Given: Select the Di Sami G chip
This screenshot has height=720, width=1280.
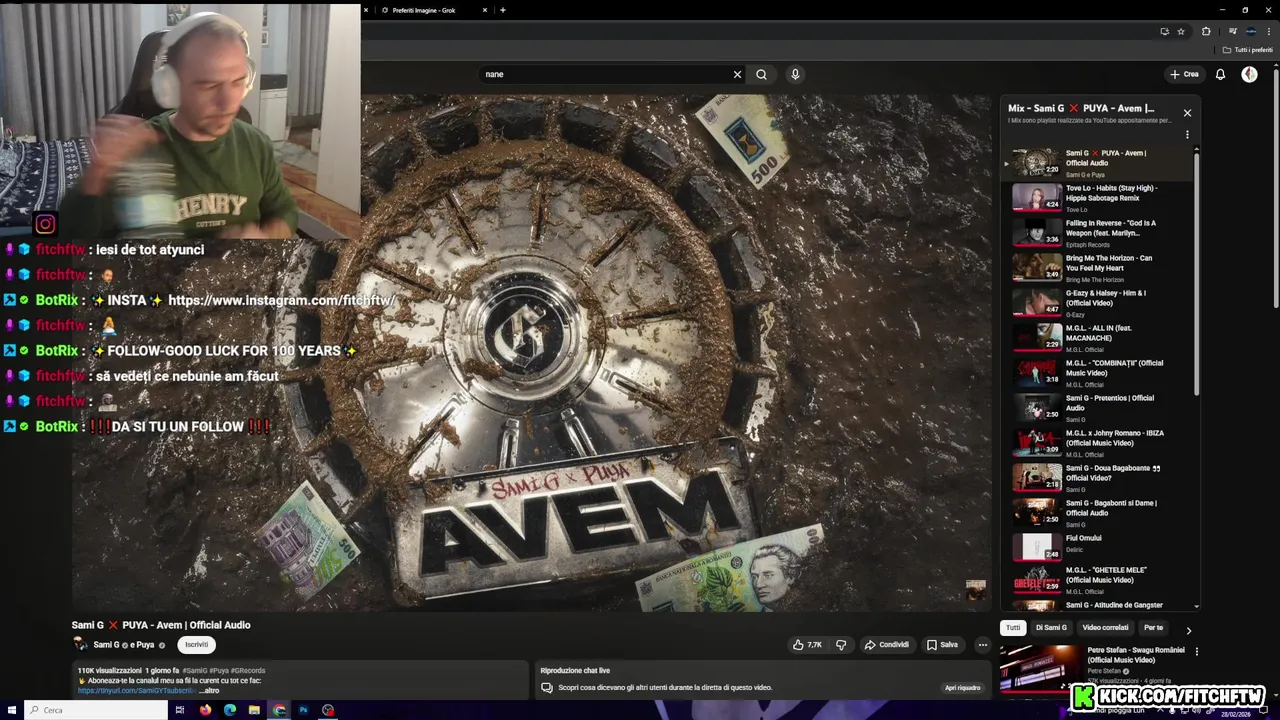Looking at the screenshot, I should tap(1051, 628).
